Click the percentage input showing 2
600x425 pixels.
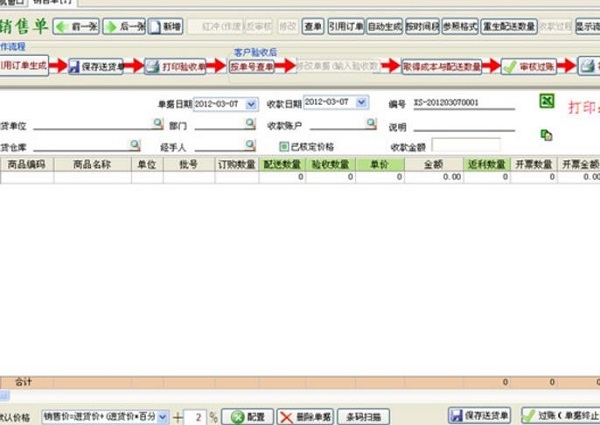[x=195, y=417]
